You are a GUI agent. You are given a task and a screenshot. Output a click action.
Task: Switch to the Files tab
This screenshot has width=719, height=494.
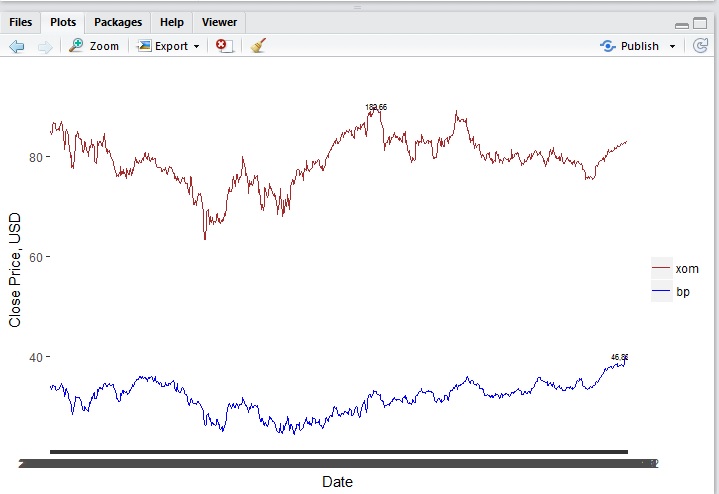point(21,22)
